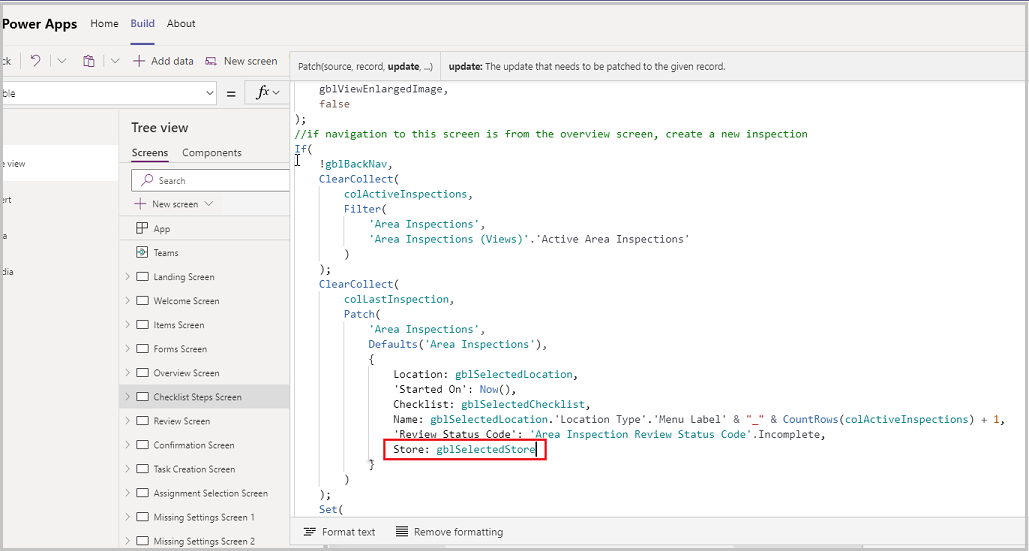Click the Remove formatting icon
The image size is (1029, 551).
pyautogui.click(x=402, y=532)
